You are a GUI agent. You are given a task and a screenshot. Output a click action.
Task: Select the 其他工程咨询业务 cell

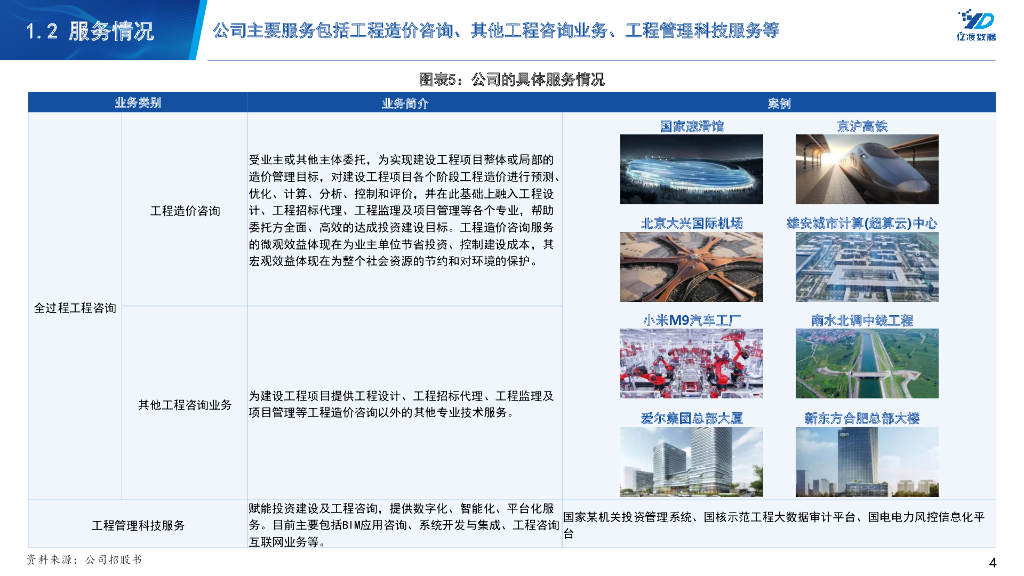185,405
